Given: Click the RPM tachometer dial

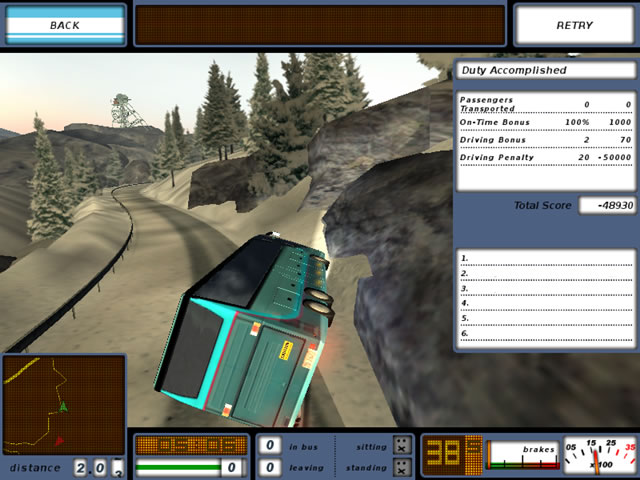Looking at the screenshot, I should pos(600,455).
